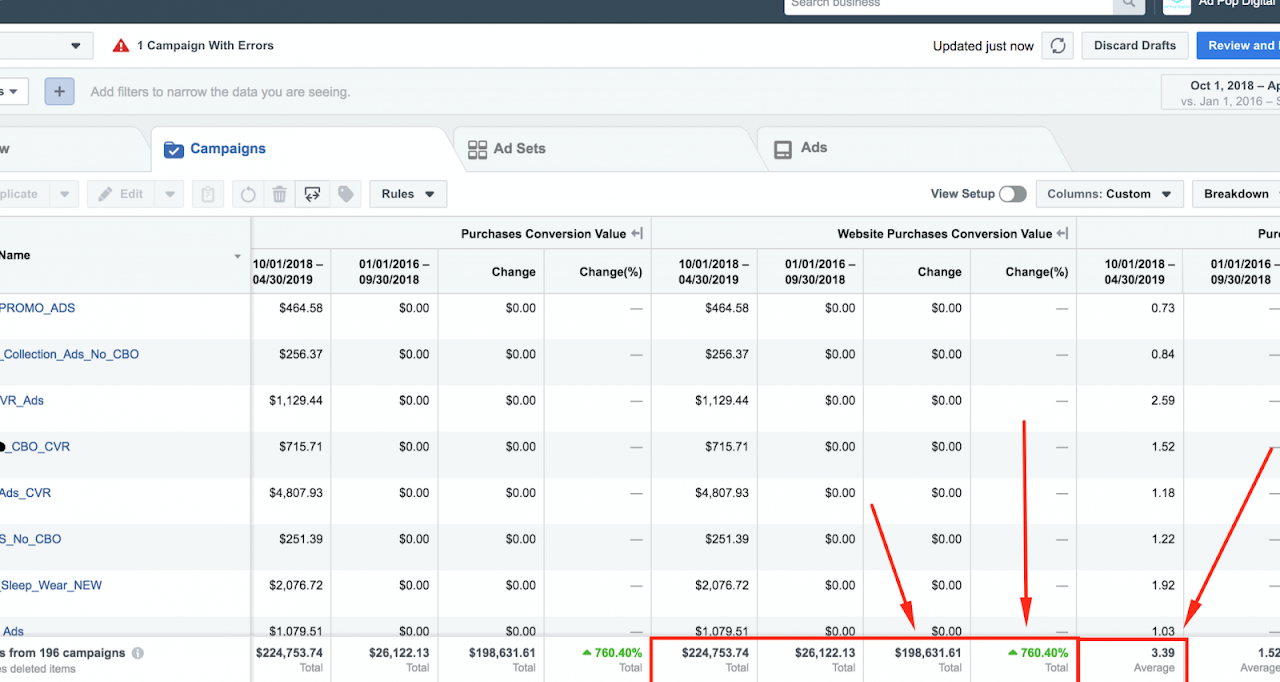Open the Name column sort arrow
This screenshot has height=682, width=1280.
click(238, 257)
